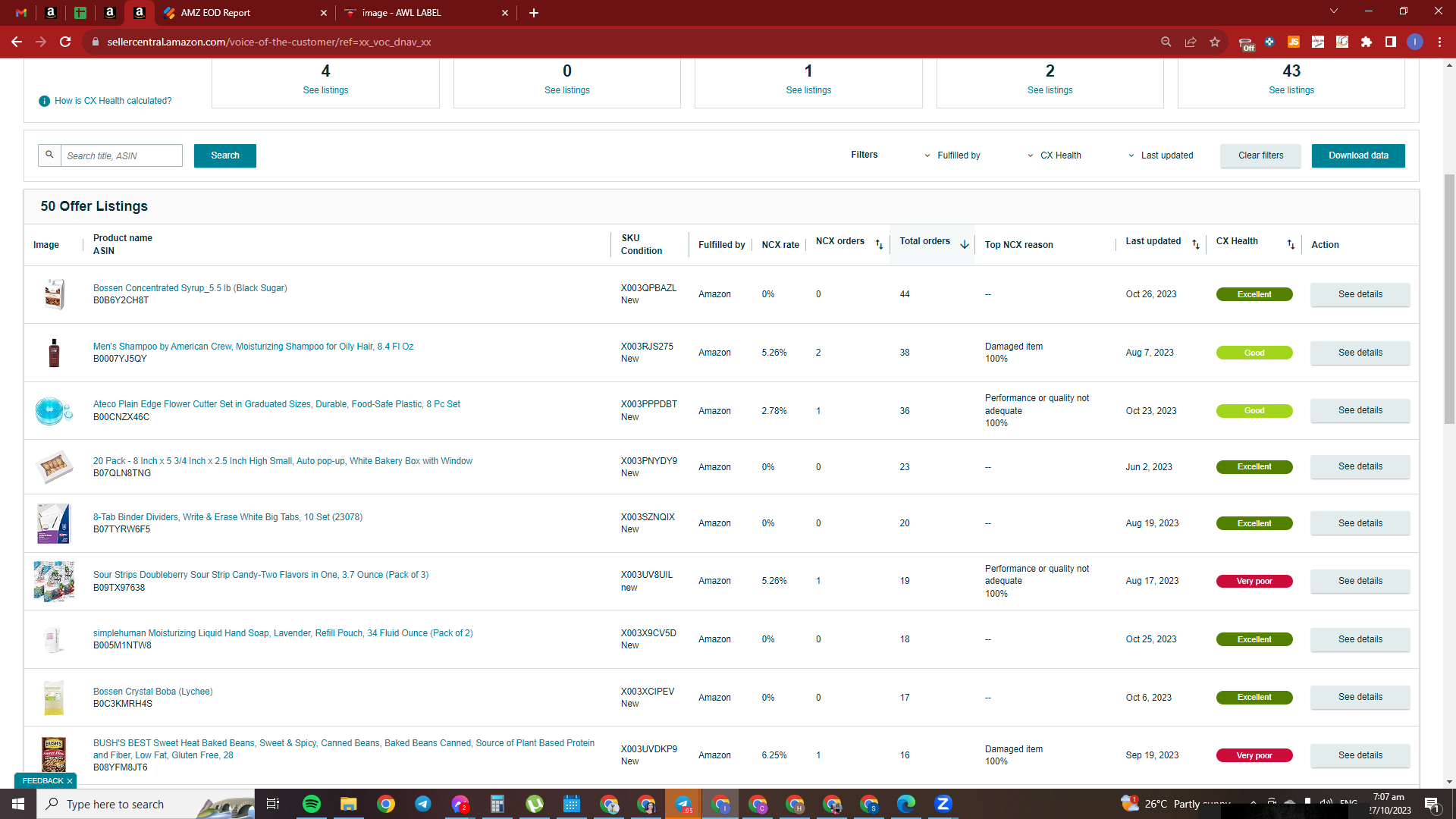Open Sour Strips Doubleberry candy link
This screenshot has width=1456, height=819.
[261, 575]
